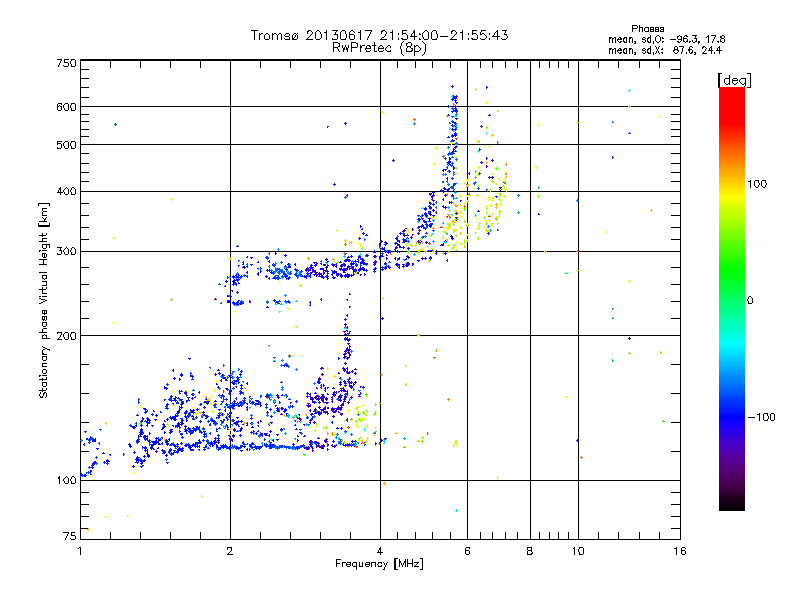
Task: Click the x-axis tick label '10'
Action: point(578,551)
